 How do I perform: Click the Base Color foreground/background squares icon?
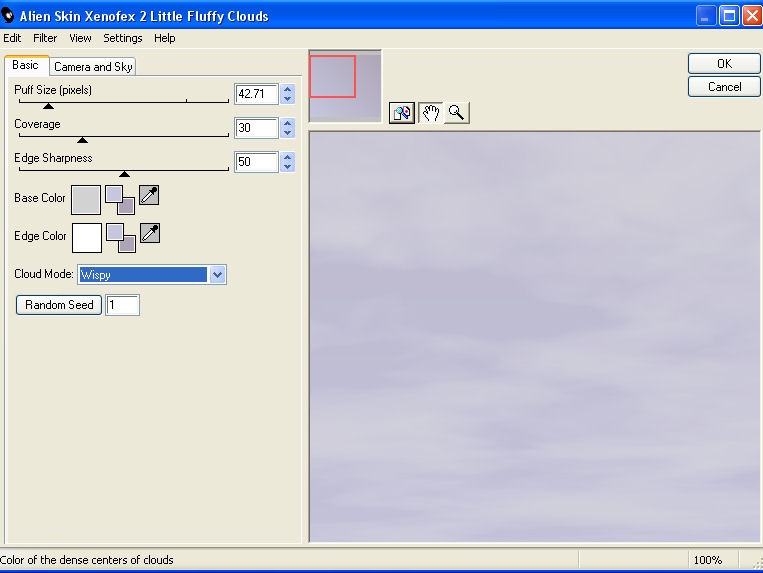[120, 199]
